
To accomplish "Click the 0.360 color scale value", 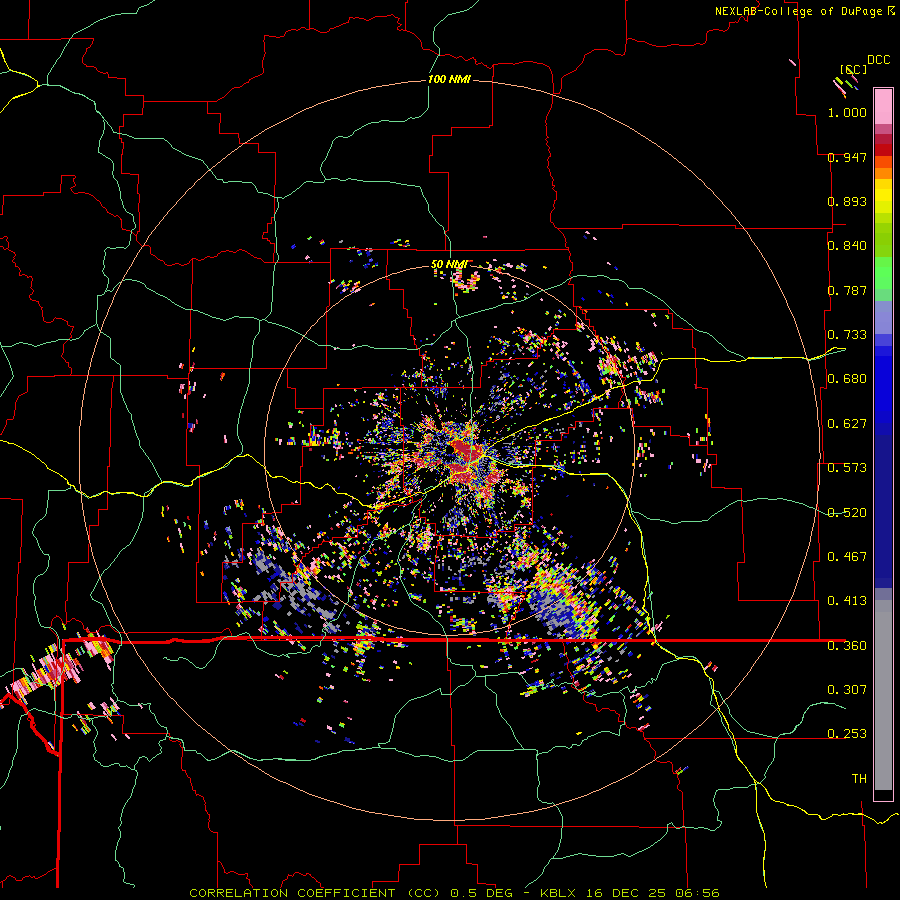I will [847, 646].
